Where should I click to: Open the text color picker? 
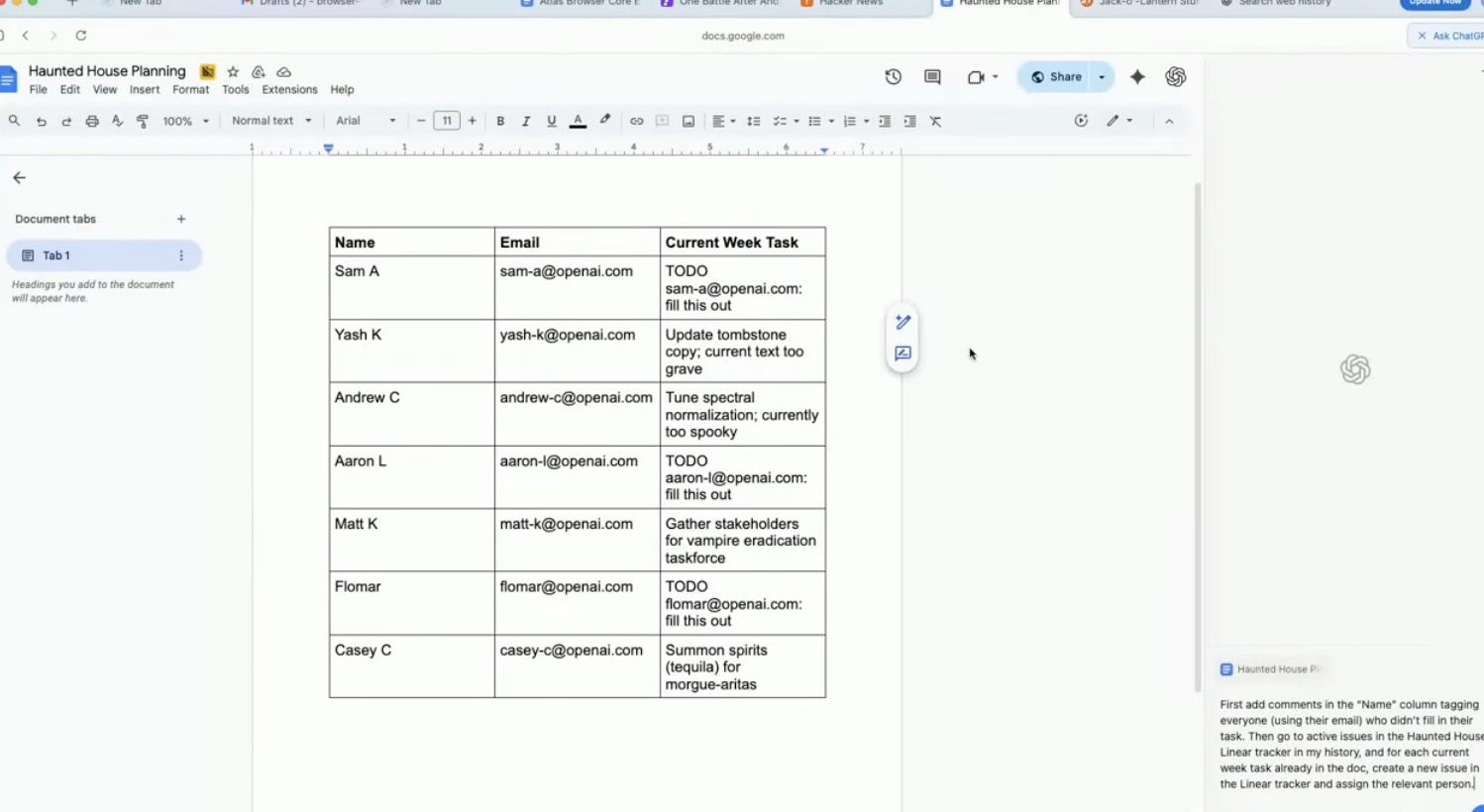point(578,120)
